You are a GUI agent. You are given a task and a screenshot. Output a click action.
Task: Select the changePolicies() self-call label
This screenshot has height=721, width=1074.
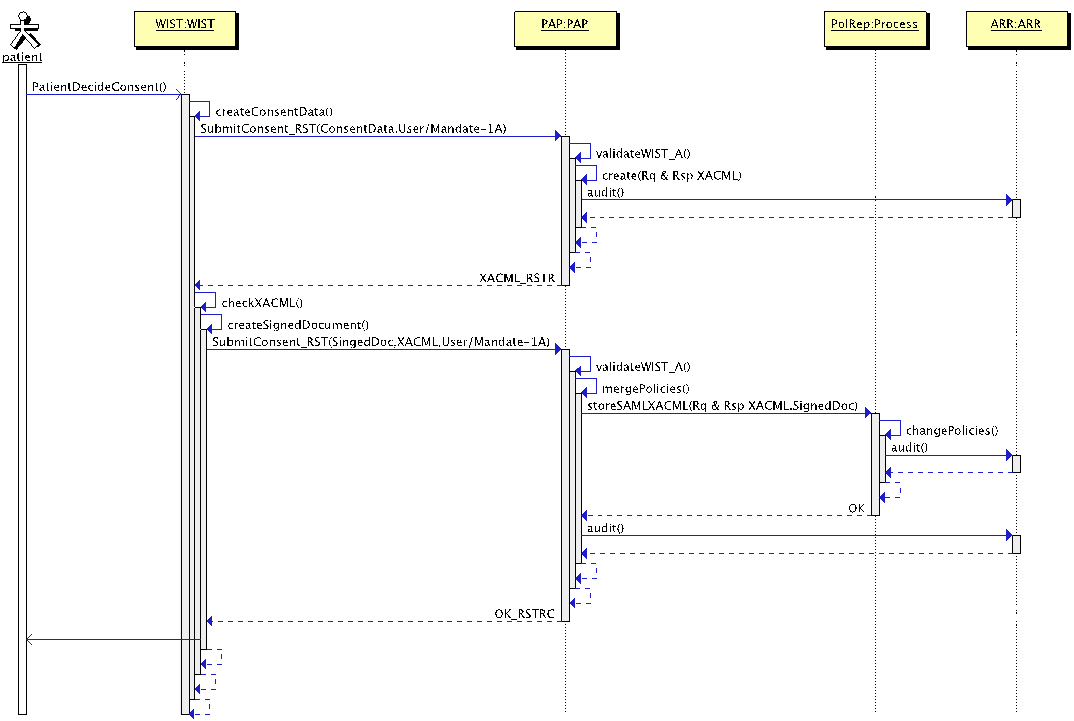coord(952,431)
